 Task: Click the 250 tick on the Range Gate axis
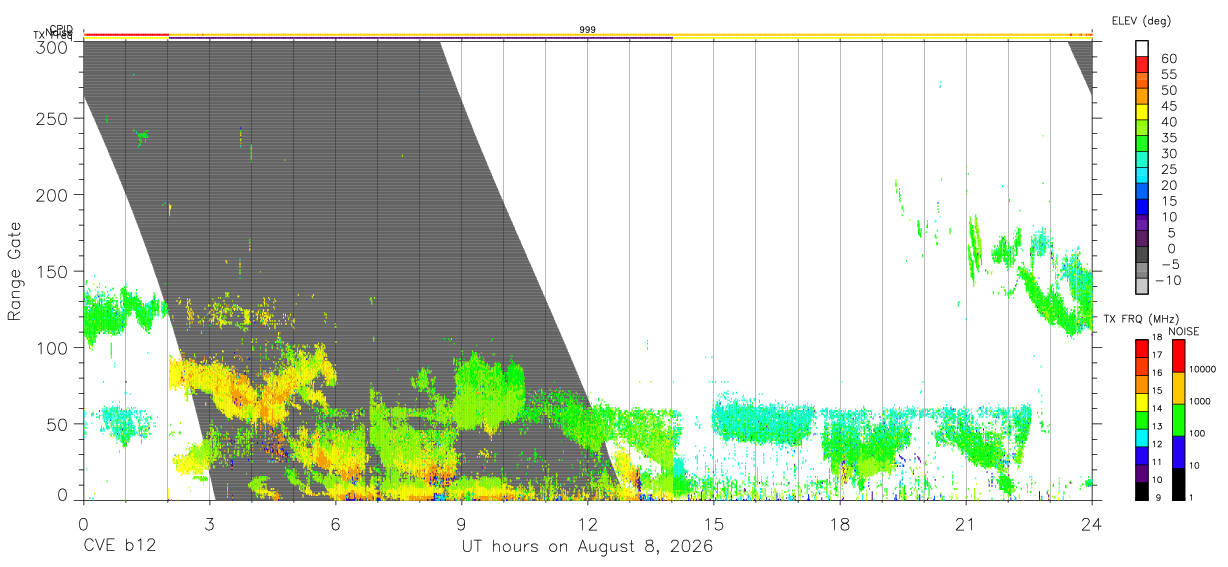pyautogui.click(x=52, y=118)
